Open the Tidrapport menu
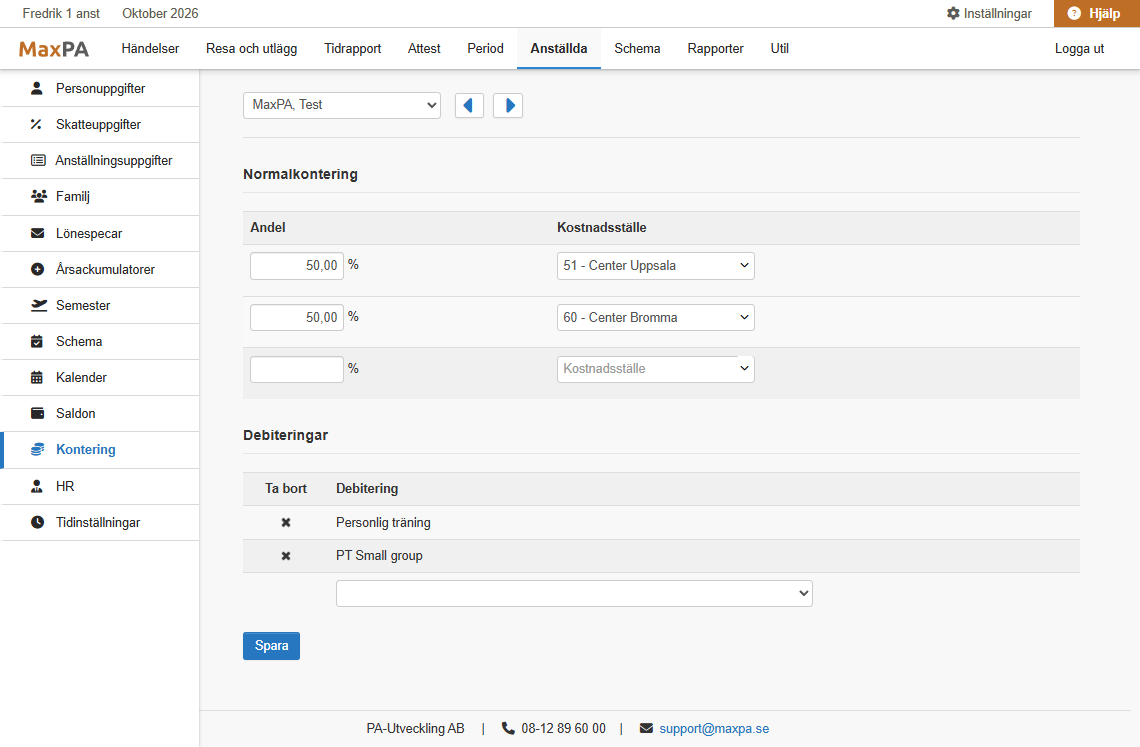 click(353, 49)
